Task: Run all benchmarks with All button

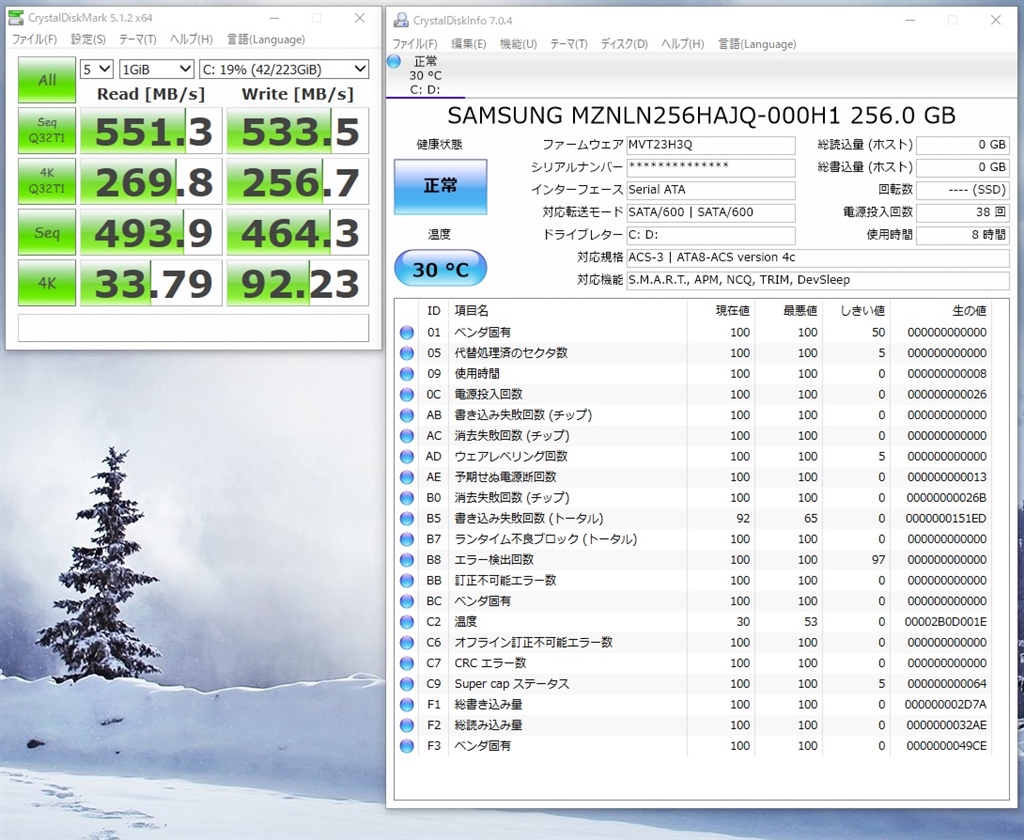Action: tap(47, 80)
